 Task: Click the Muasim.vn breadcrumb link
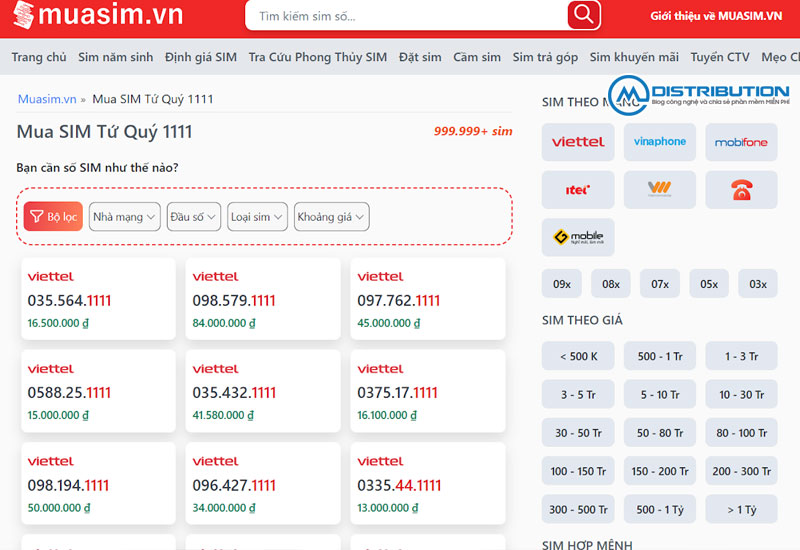click(x=47, y=99)
